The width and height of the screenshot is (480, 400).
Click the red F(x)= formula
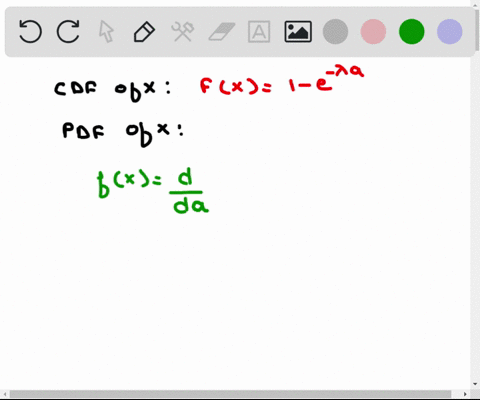coord(282,80)
